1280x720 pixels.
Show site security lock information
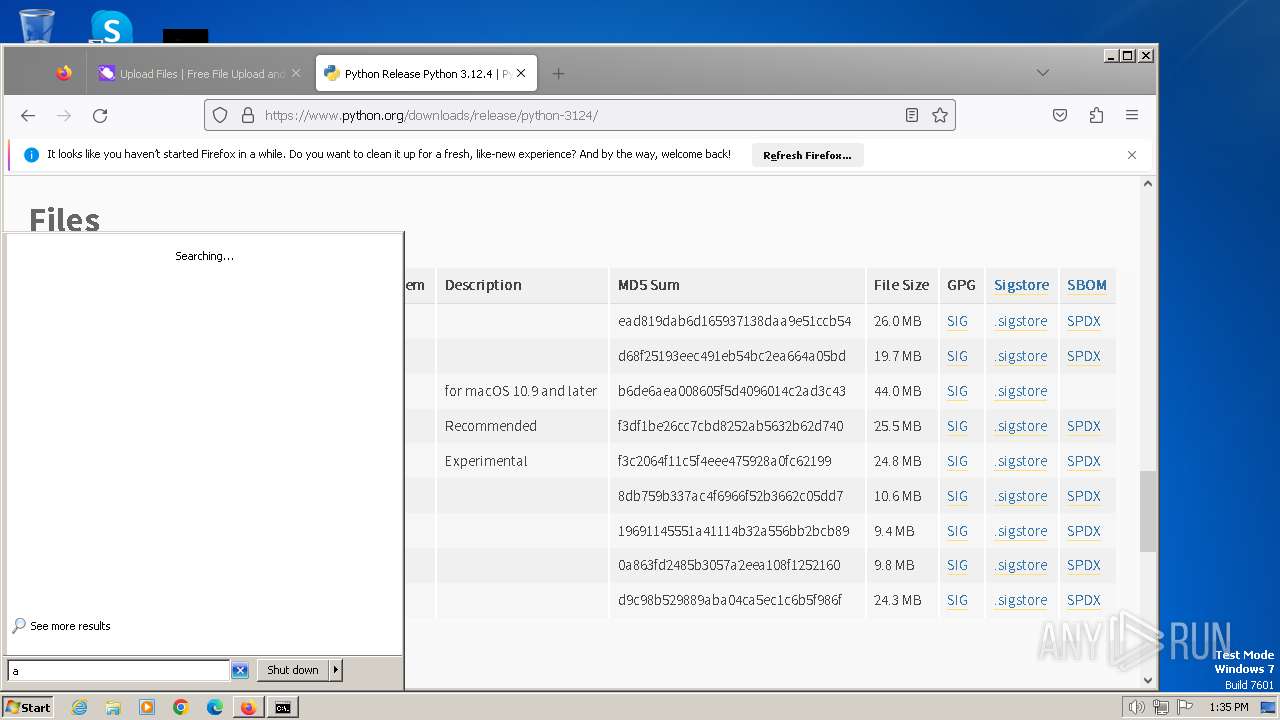(248, 115)
